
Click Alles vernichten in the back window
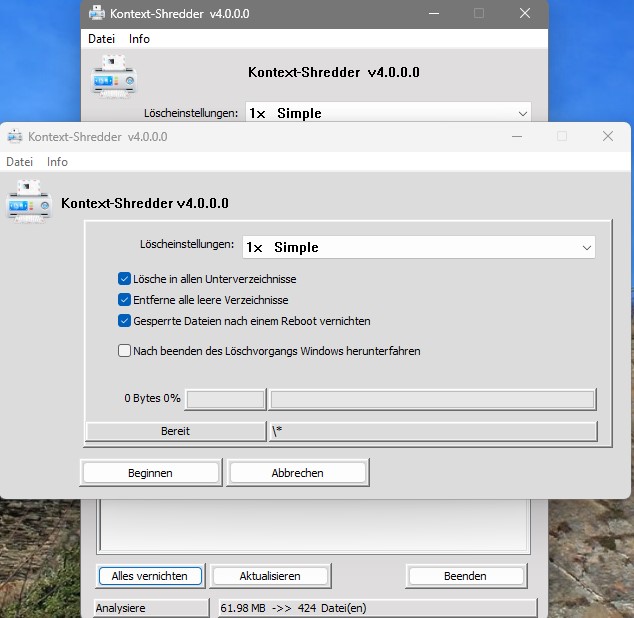(150, 576)
